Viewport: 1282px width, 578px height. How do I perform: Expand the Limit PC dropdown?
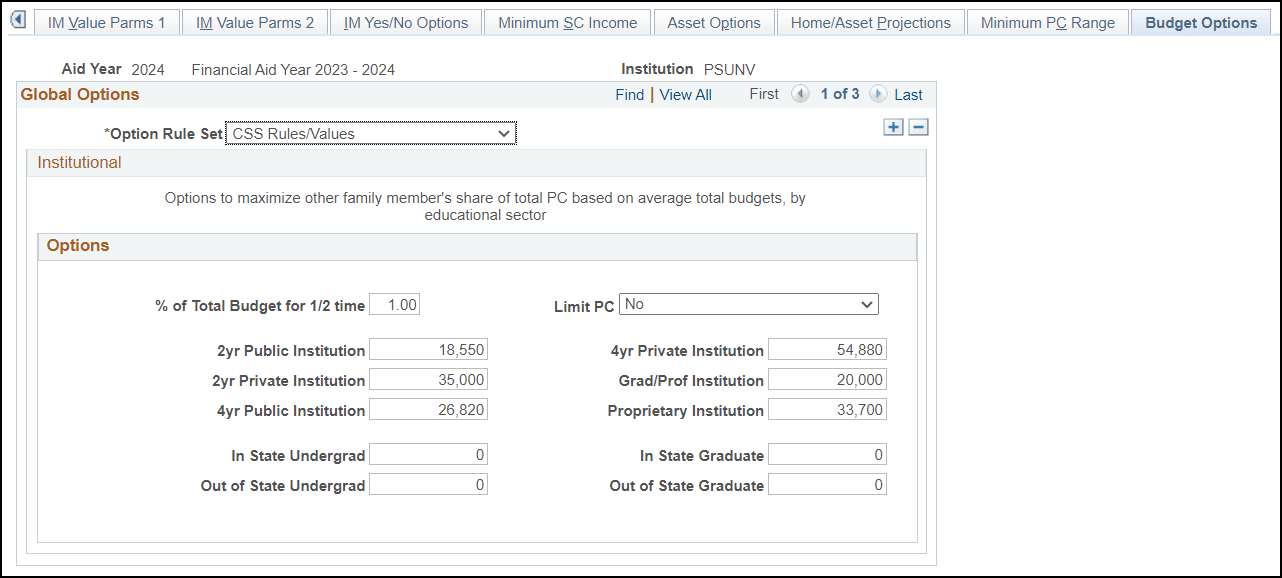[868, 304]
